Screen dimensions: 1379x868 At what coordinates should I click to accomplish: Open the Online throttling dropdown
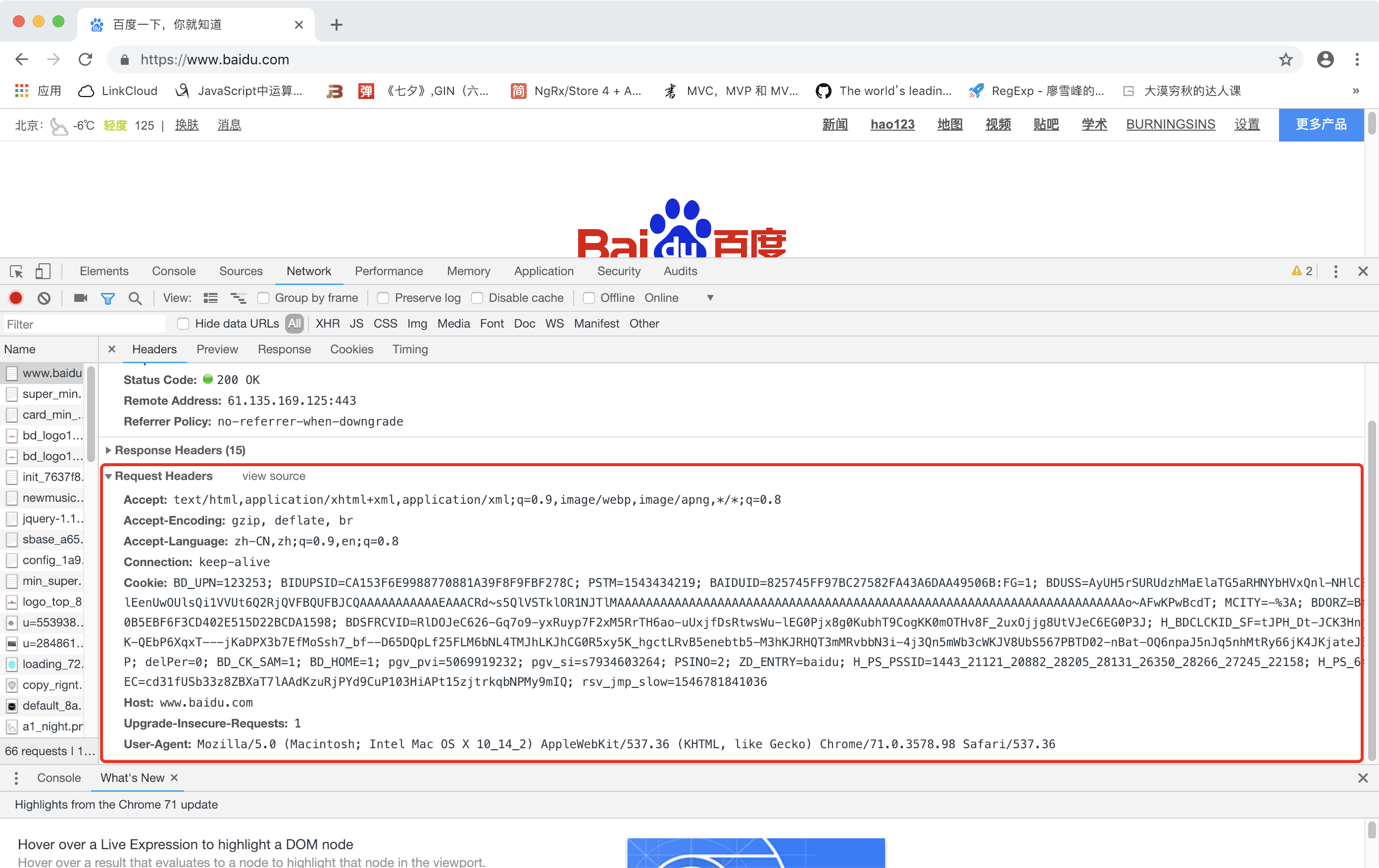pyautogui.click(x=679, y=298)
